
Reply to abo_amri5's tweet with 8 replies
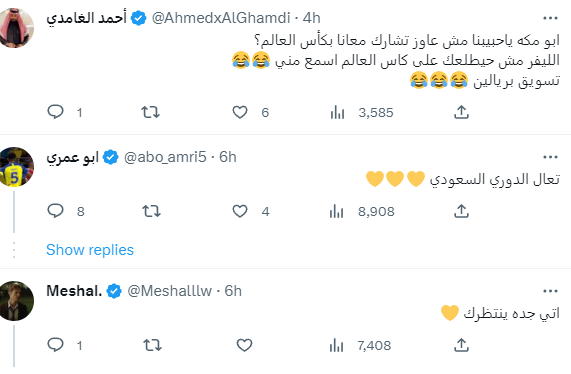(56, 211)
